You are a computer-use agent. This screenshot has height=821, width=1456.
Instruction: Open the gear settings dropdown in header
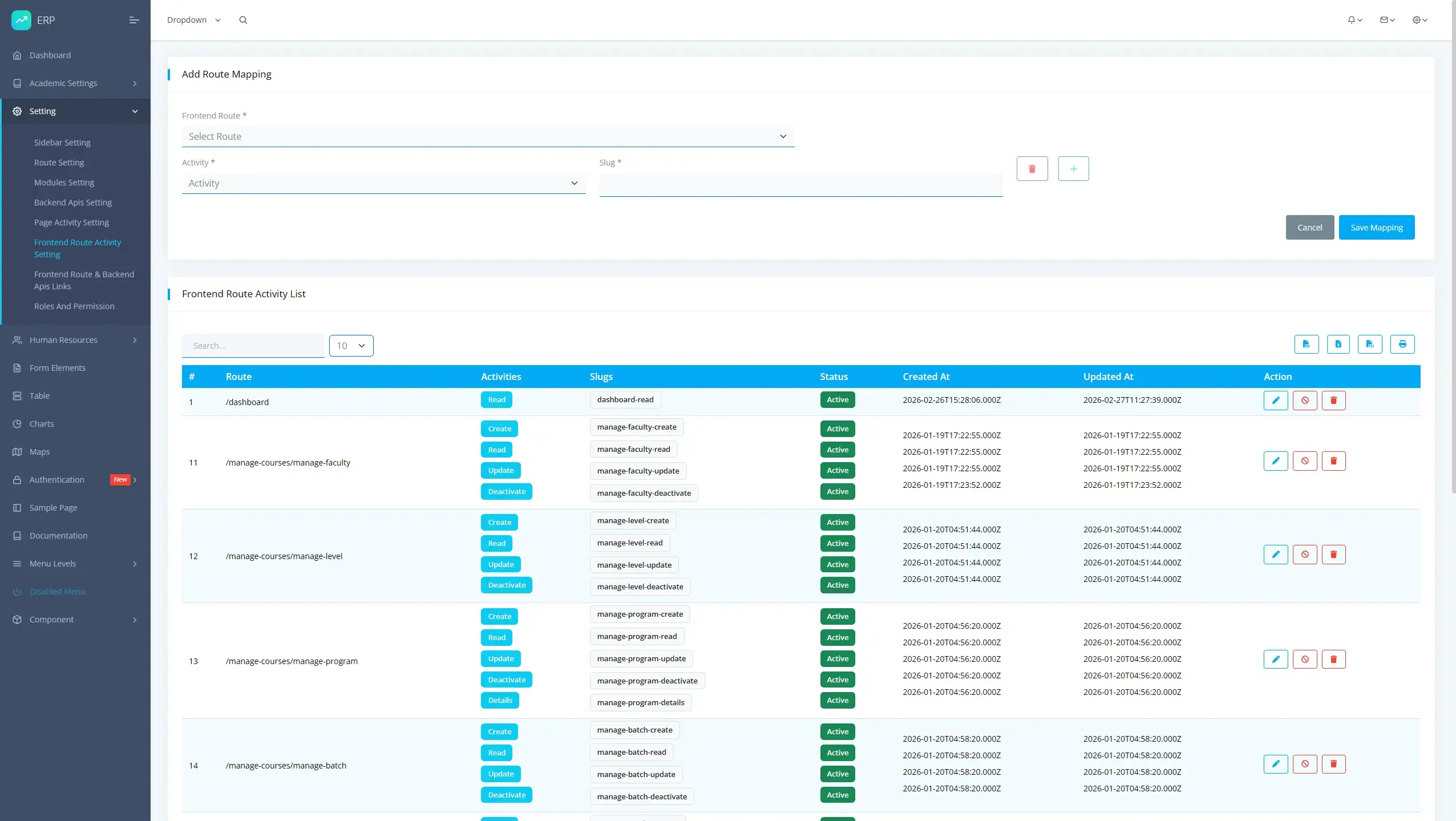[1420, 20]
